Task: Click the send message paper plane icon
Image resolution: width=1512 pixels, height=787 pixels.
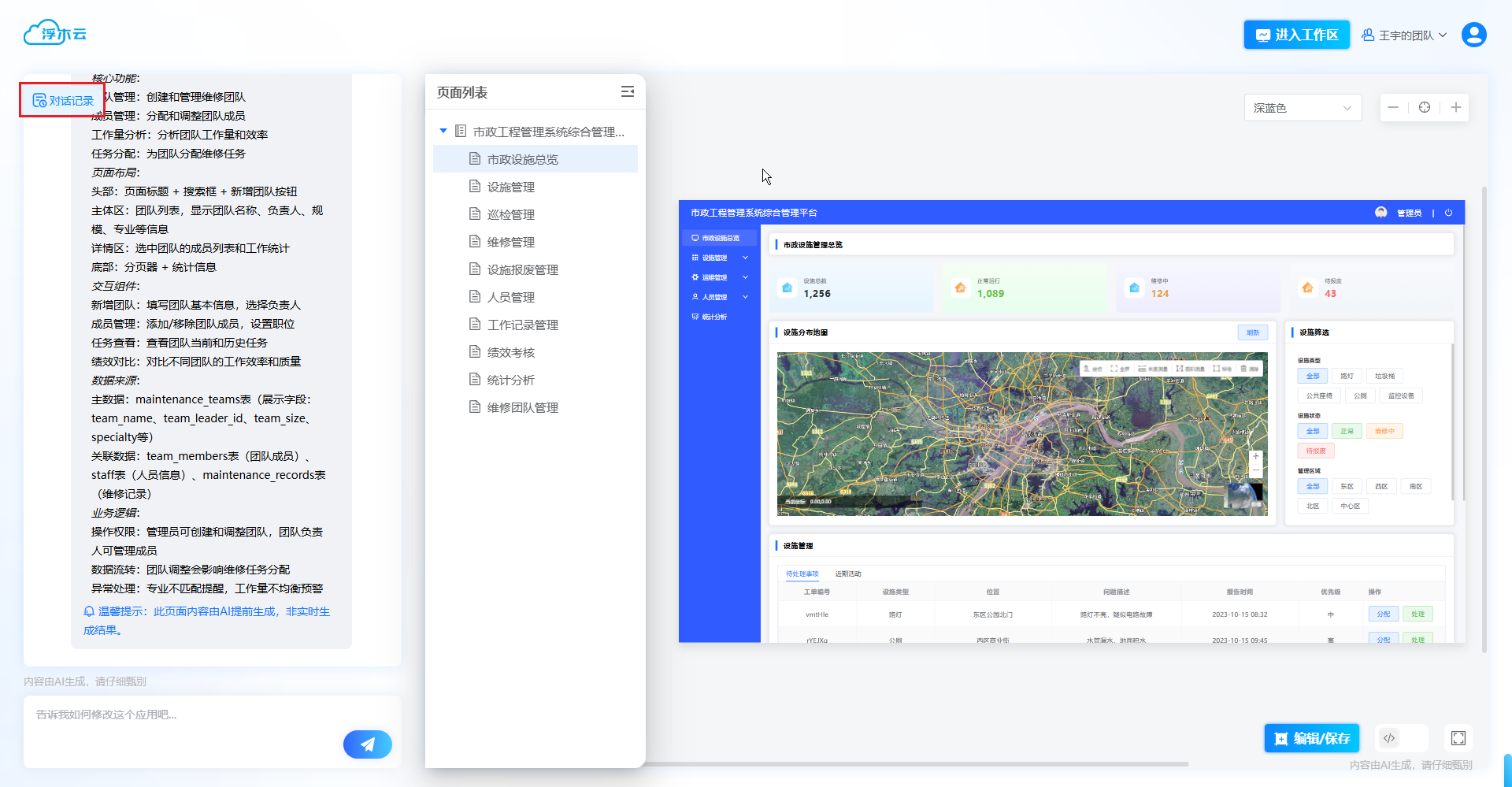Action: (x=367, y=744)
